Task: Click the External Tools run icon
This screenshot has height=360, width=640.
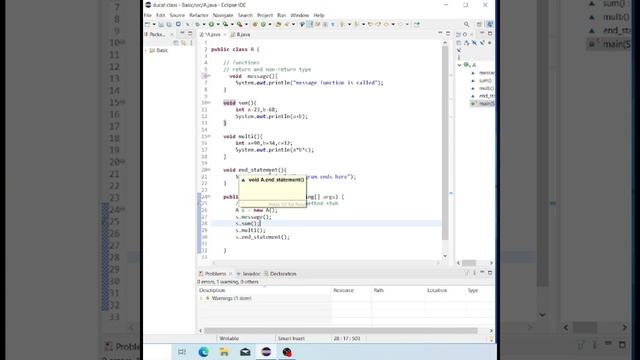Action: click(239, 24)
